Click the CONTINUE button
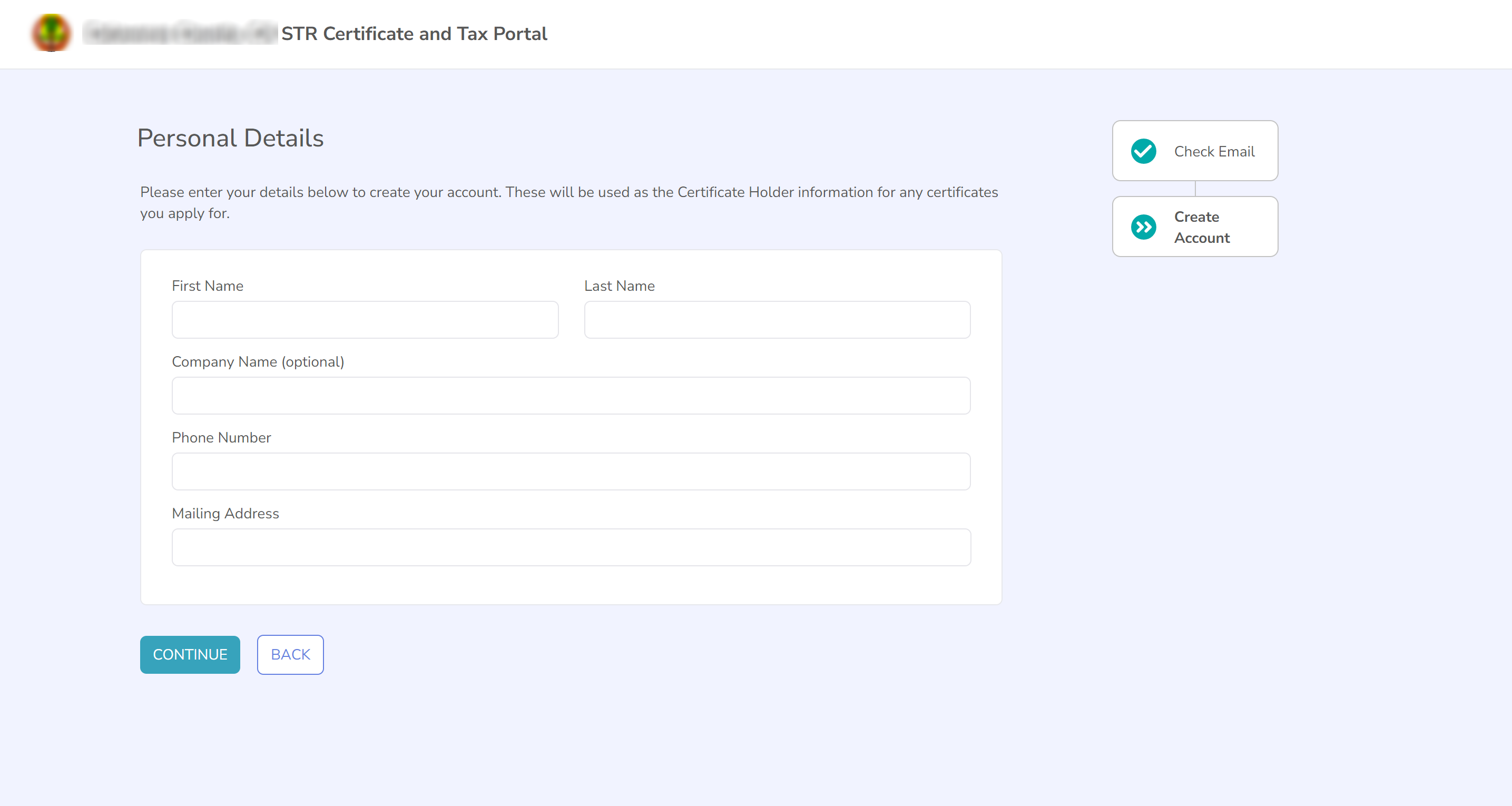This screenshot has height=806, width=1512. [x=190, y=654]
